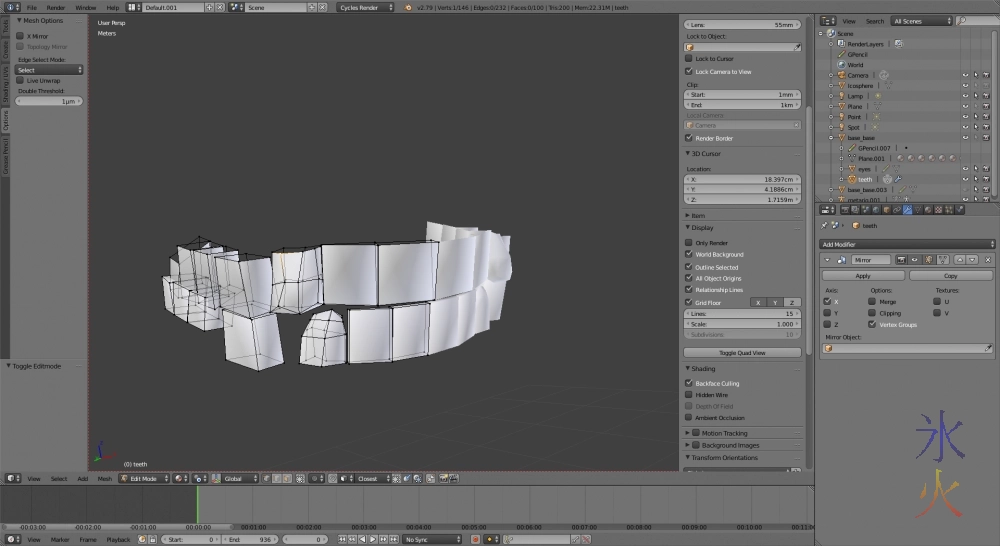This screenshot has width=1000, height=546.
Task: Open the Edit Mode dropdown
Action: click(x=143, y=479)
